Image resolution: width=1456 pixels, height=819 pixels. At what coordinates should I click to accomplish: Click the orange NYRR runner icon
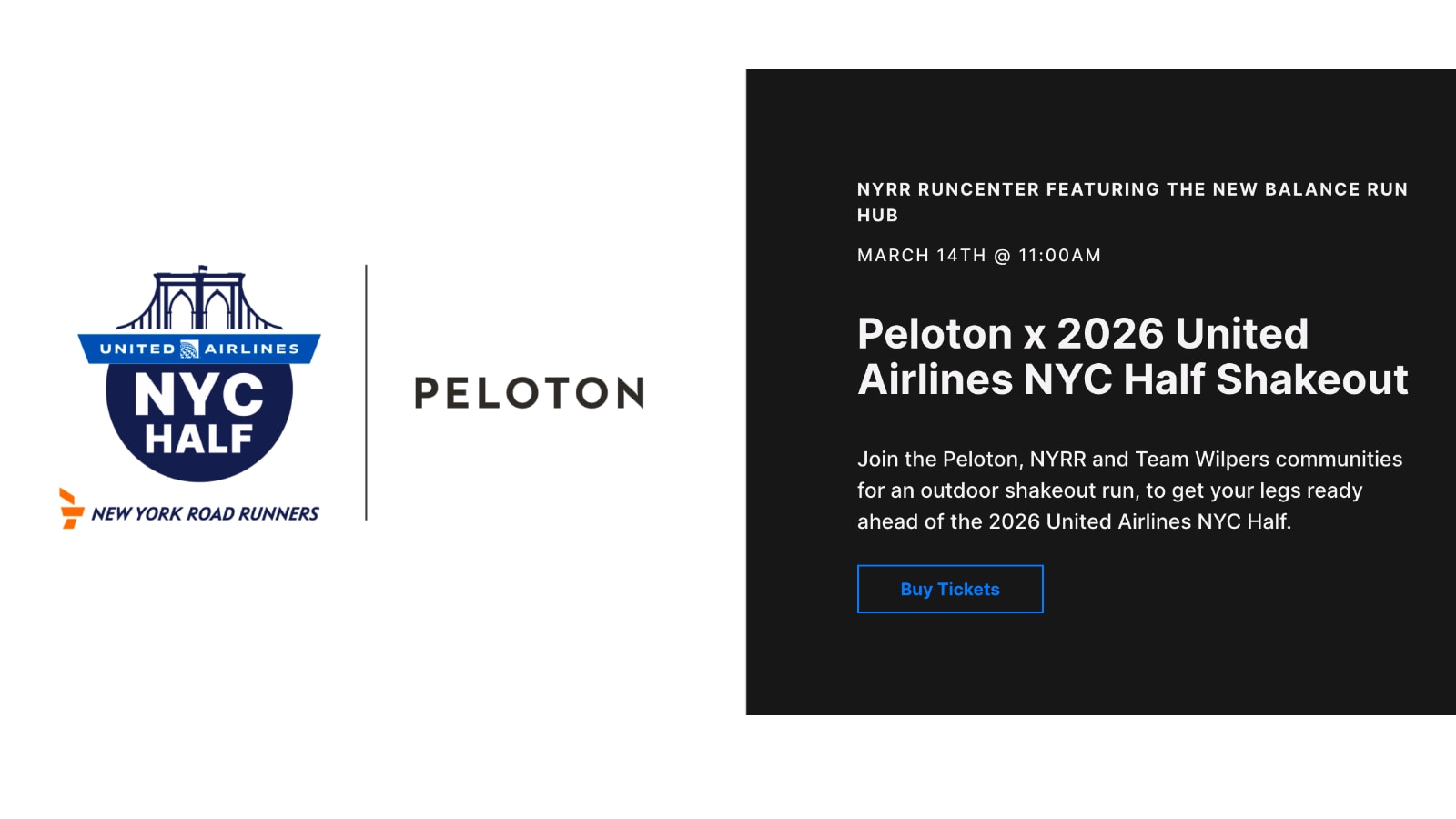click(x=70, y=509)
